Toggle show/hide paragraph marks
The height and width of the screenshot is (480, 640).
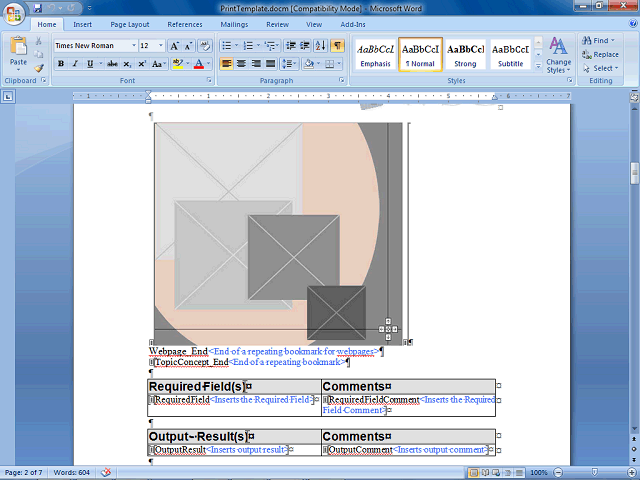(x=337, y=46)
